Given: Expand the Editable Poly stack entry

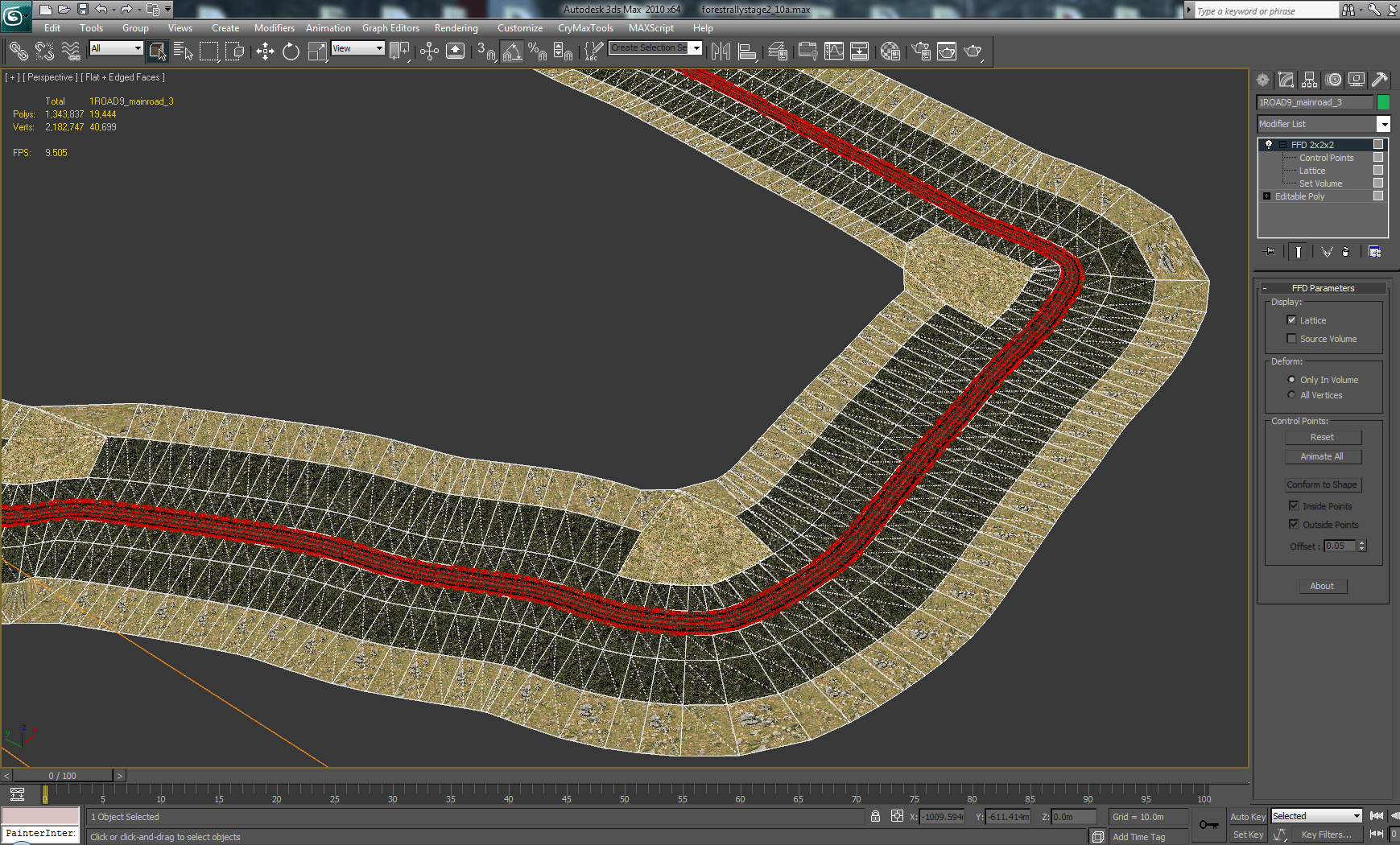Looking at the screenshot, I should click(1266, 196).
